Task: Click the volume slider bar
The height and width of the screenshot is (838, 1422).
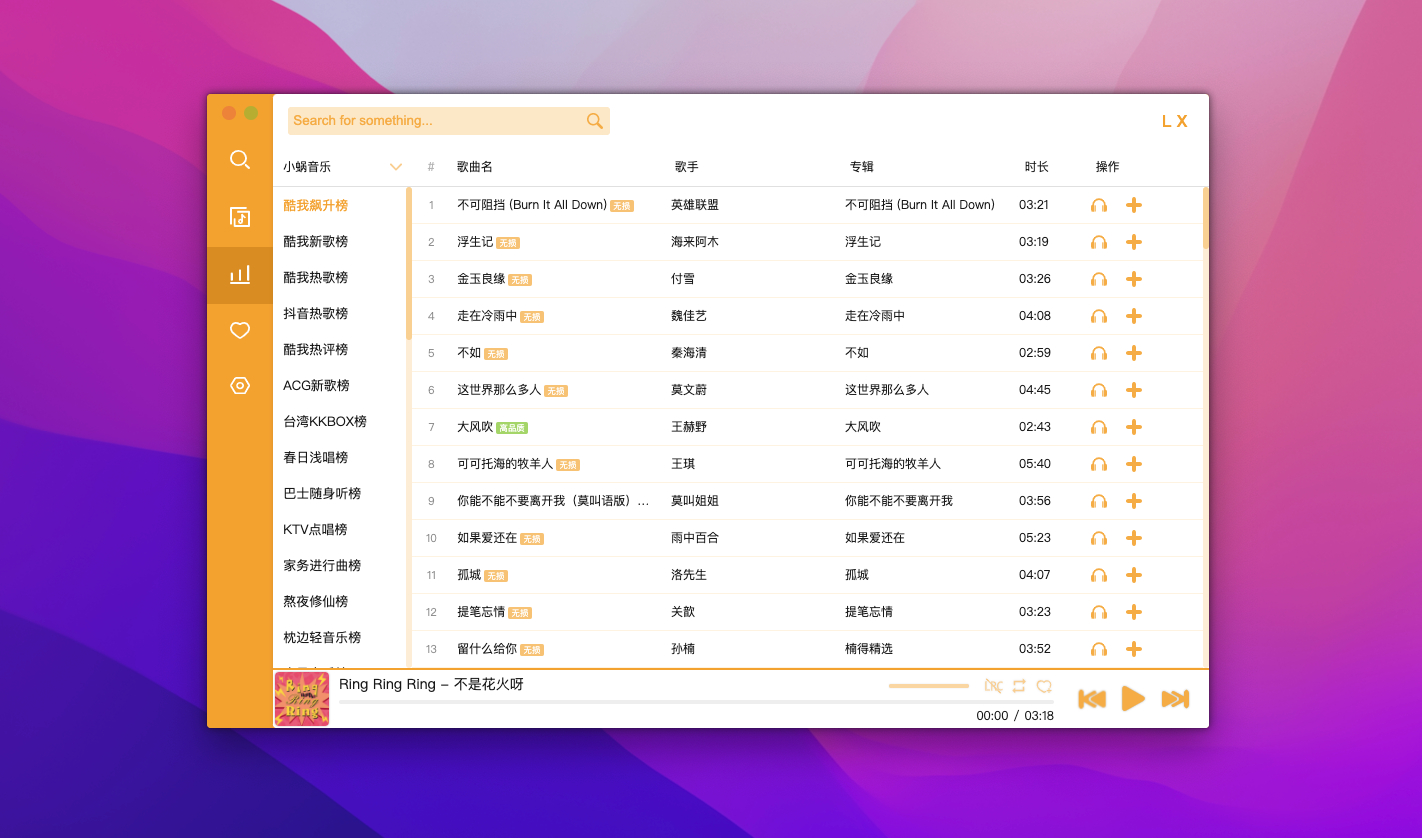Action: pyautogui.click(x=928, y=686)
